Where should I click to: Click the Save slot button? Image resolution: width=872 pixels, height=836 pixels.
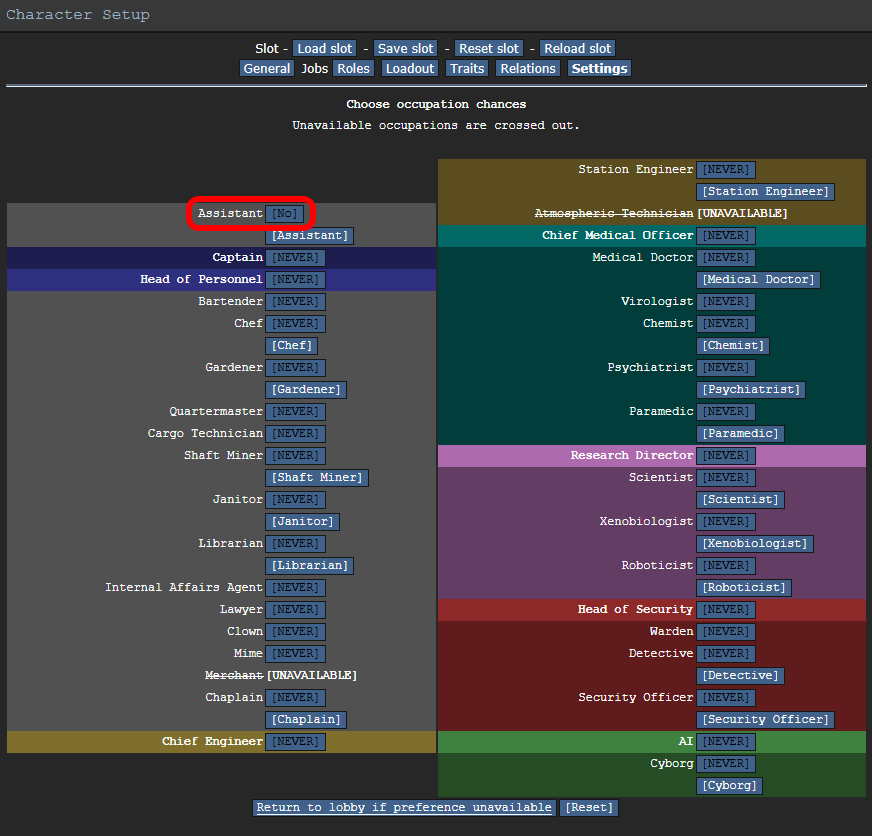tap(405, 48)
